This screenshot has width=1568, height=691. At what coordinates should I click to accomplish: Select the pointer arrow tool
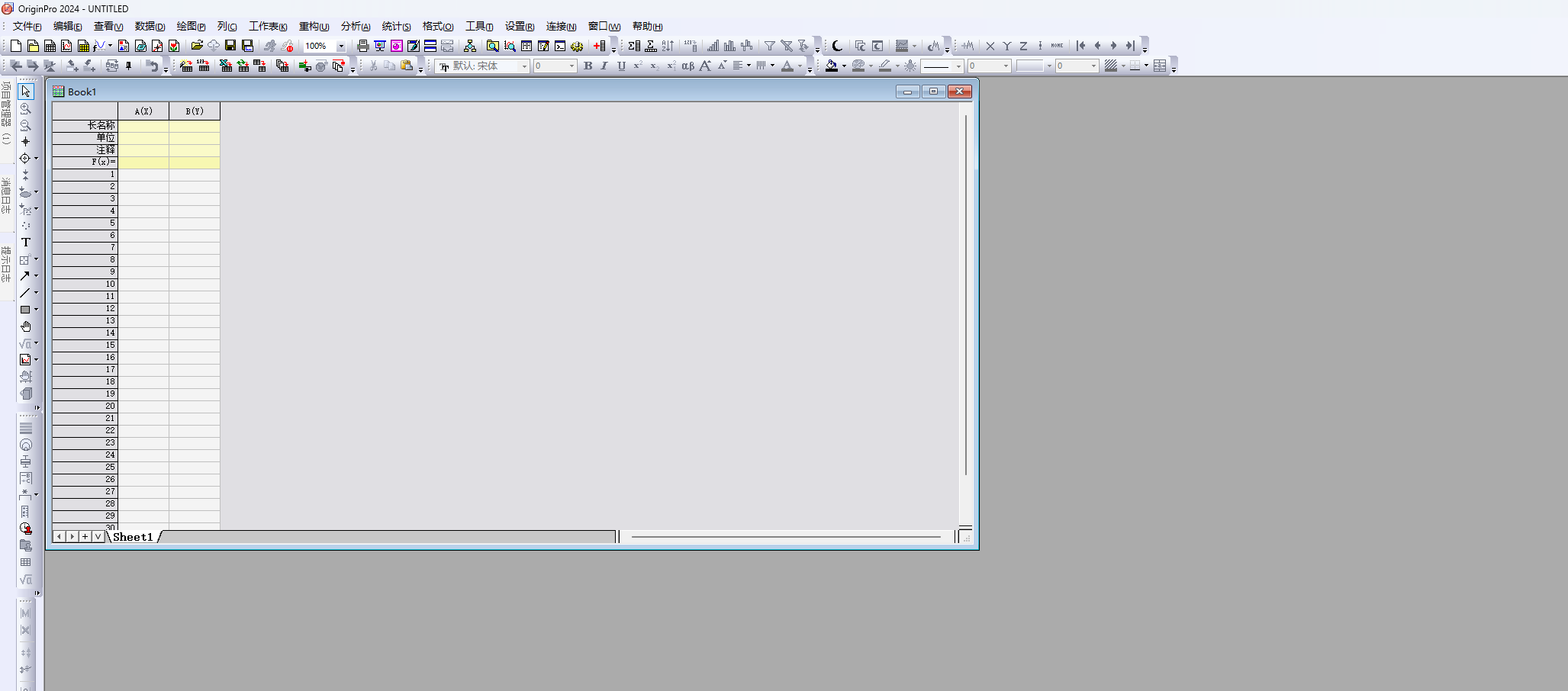click(x=25, y=92)
